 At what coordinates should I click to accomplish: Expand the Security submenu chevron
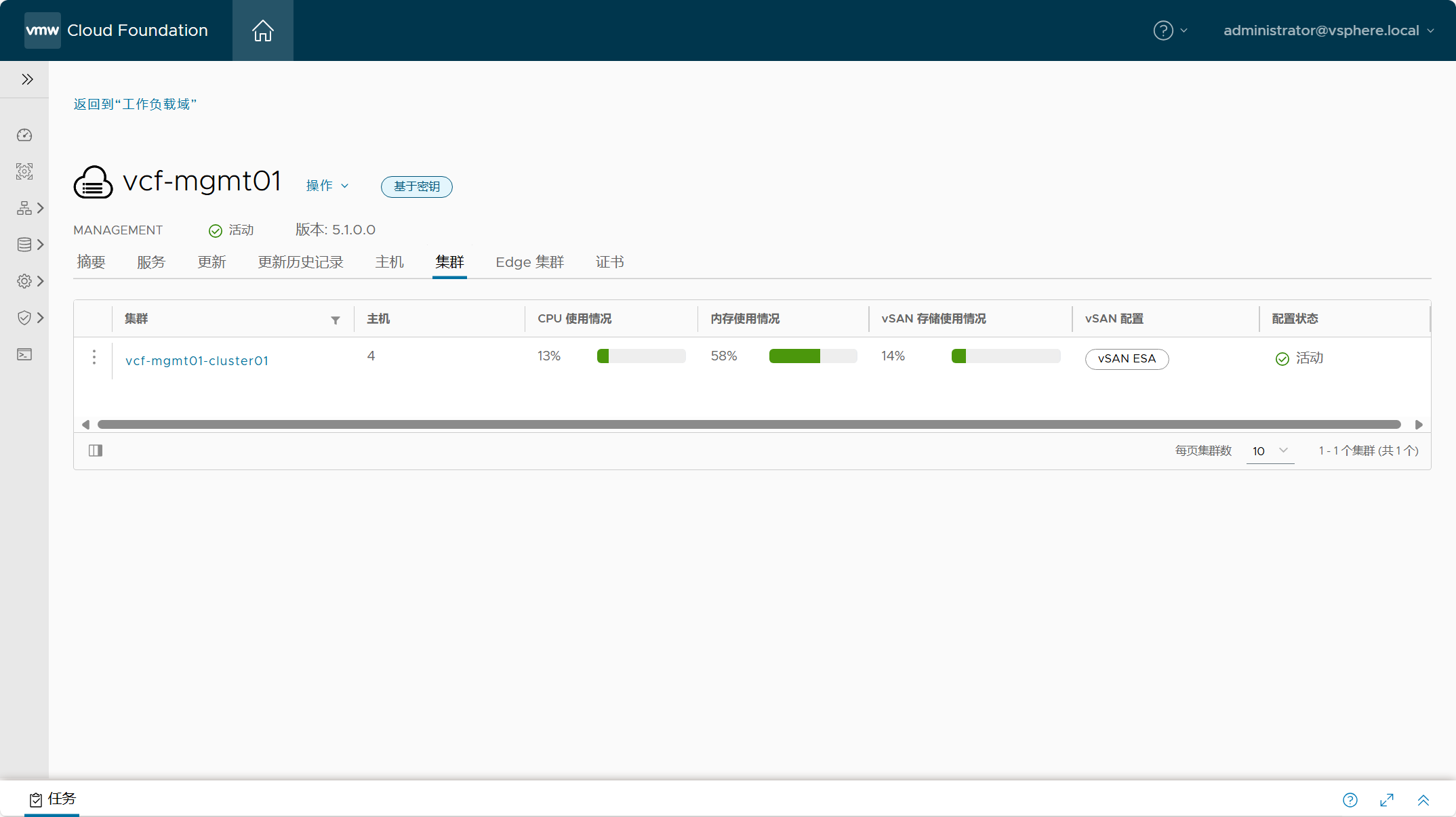pos(41,318)
